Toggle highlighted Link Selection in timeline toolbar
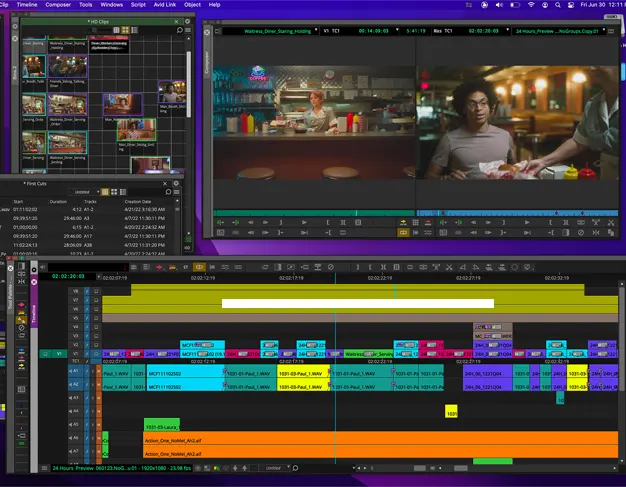The height and width of the screenshot is (487, 626). [199, 267]
